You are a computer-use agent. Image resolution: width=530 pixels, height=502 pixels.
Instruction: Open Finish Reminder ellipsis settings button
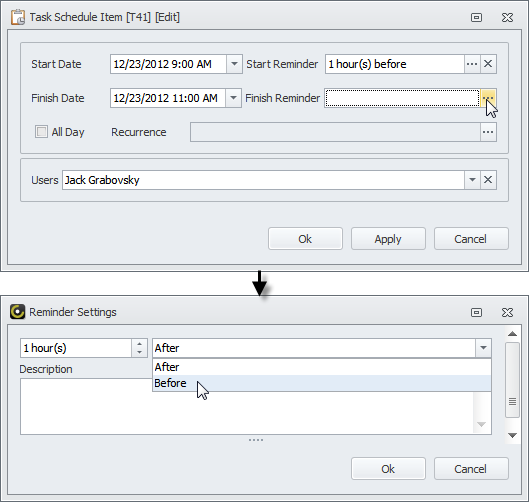click(x=488, y=98)
